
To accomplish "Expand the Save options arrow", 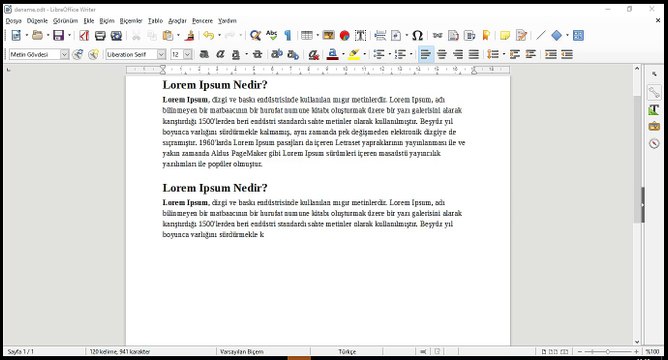I will point(69,35).
